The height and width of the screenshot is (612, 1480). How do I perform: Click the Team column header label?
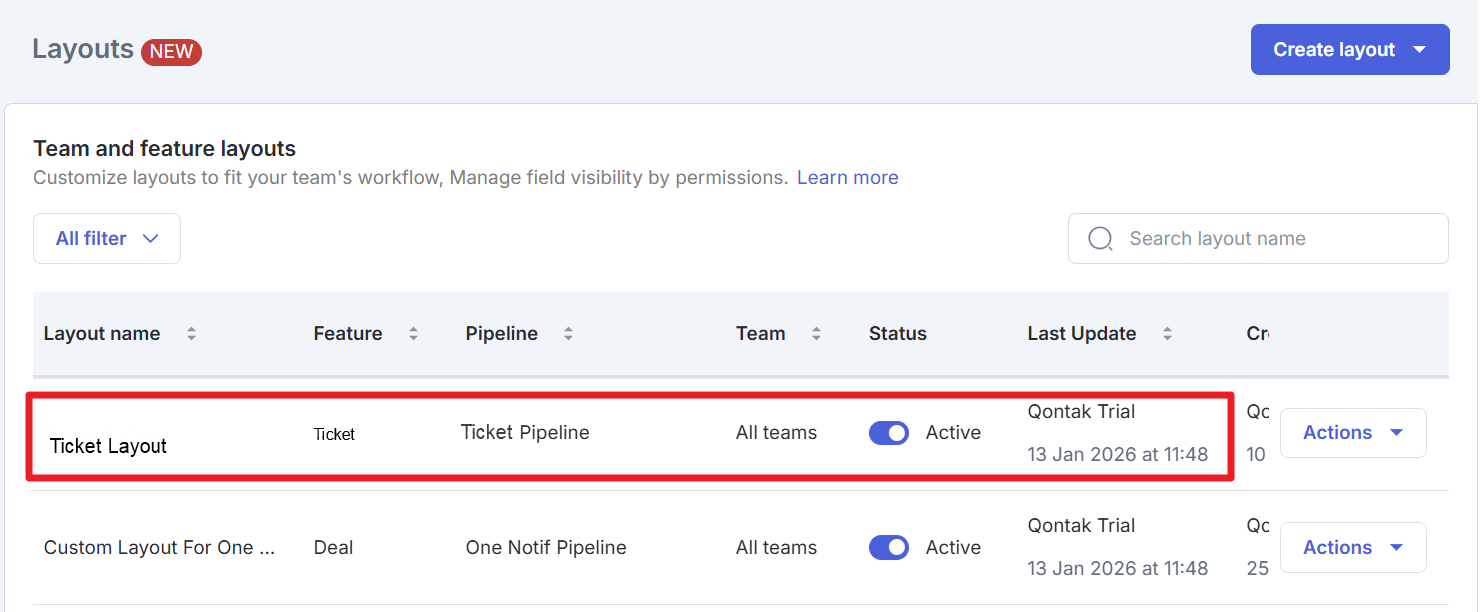pos(760,334)
